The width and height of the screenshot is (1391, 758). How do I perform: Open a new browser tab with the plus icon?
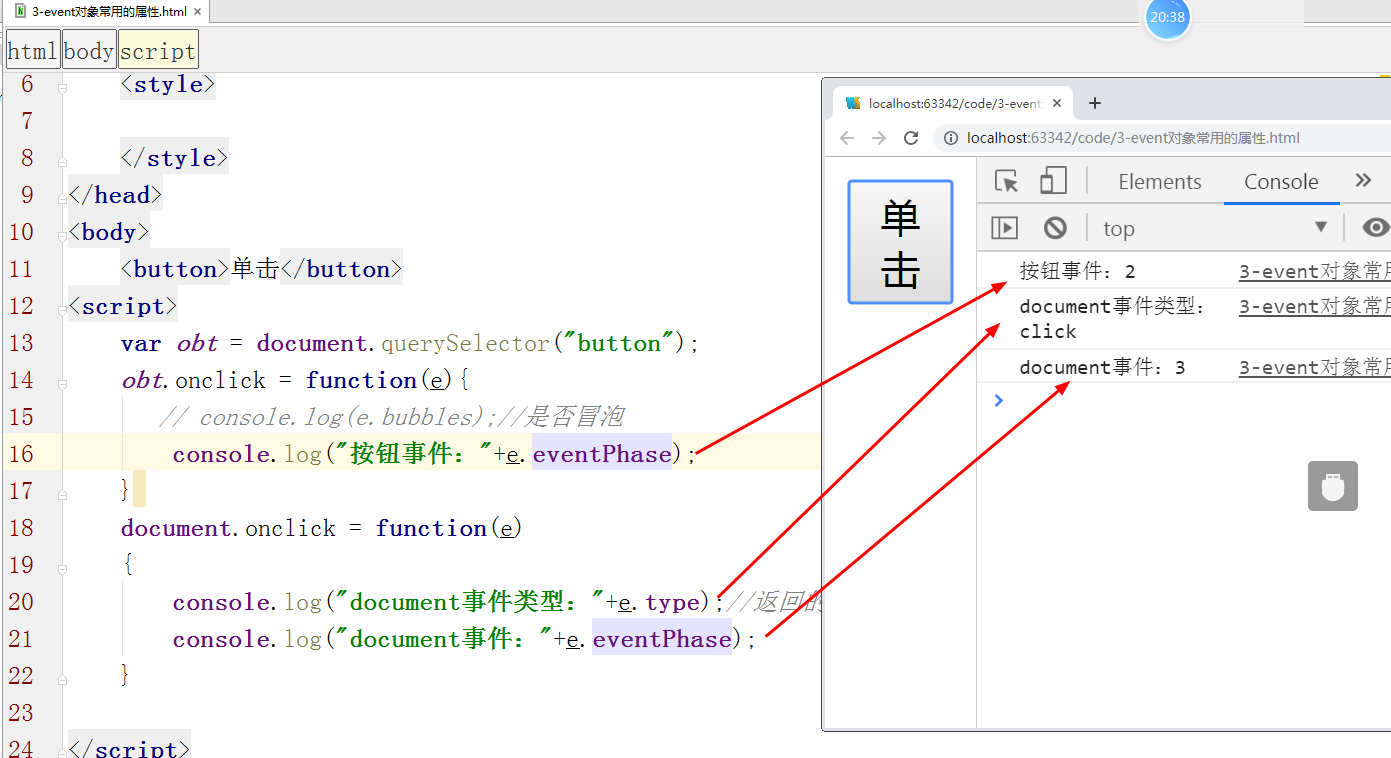pyautogui.click(x=1094, y=102)
